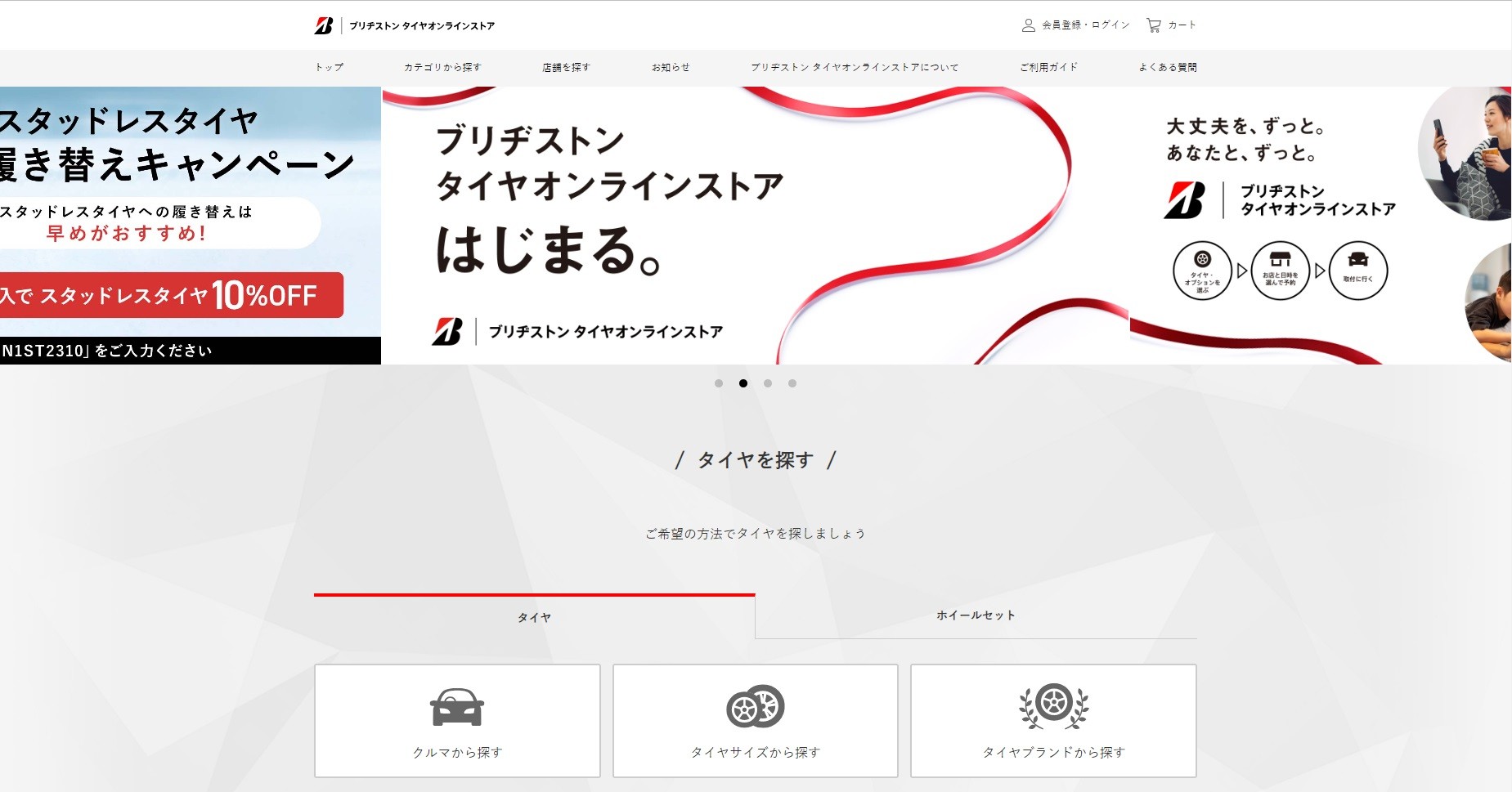Click the car icon to search by vehicle
The width and height of the screenshot is (1512, 792).
tap(457, 707)
